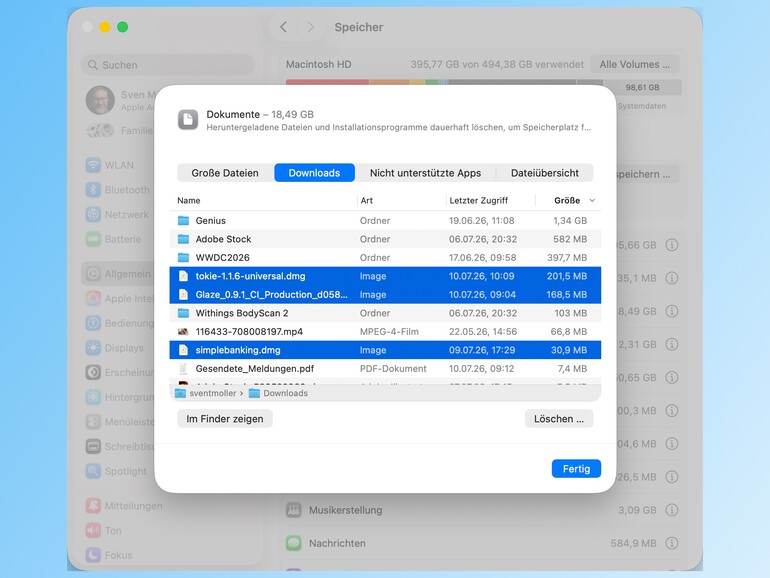The image size is (770, 578).
Task: Confirm with the Fertig button
Action: (x=576, y=469)
